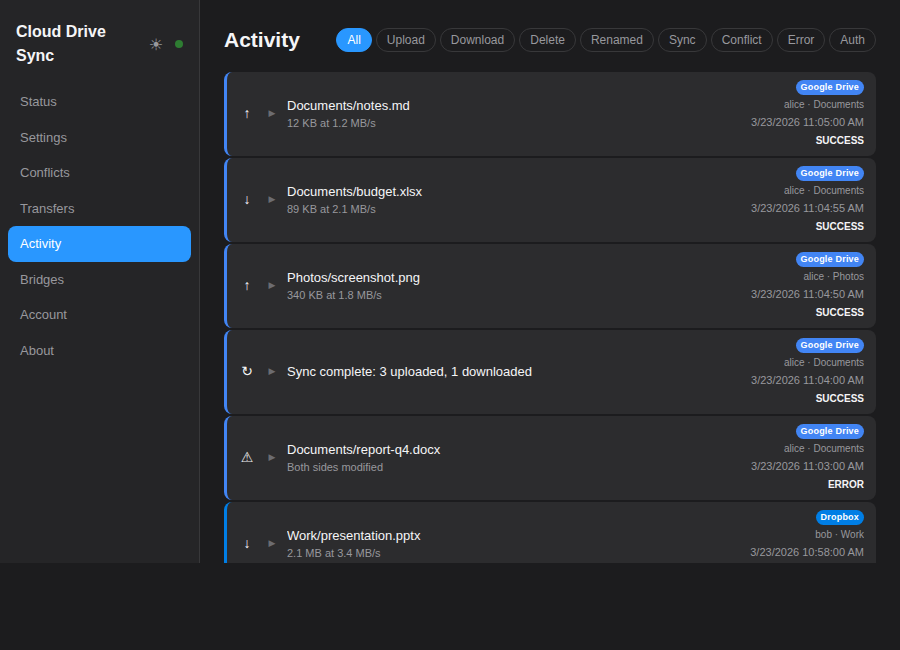Click upload arrow icon for Documents/notes.md
This screenshot has height=650, width=900.
247,114
